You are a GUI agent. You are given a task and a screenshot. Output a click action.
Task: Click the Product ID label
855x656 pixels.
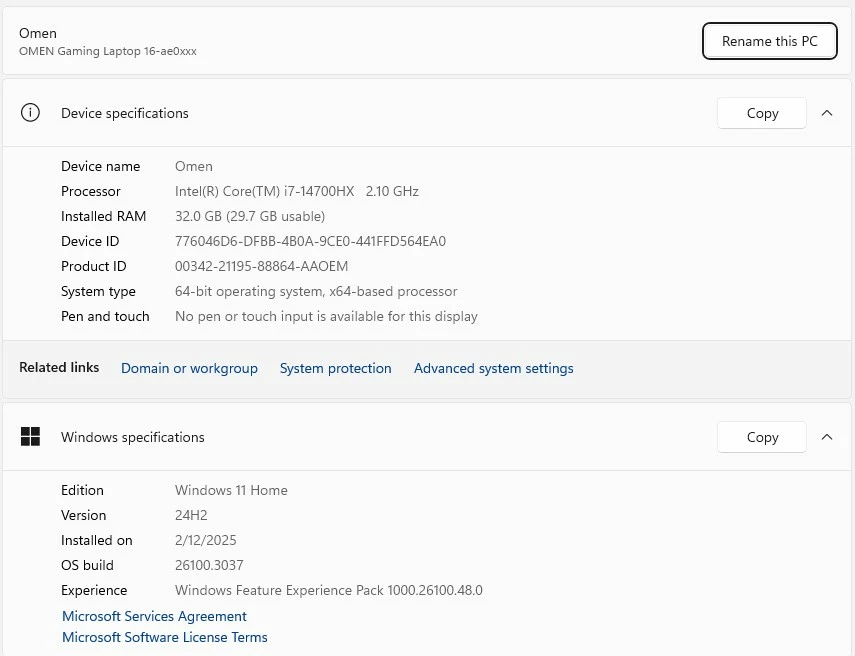point(94,266)
